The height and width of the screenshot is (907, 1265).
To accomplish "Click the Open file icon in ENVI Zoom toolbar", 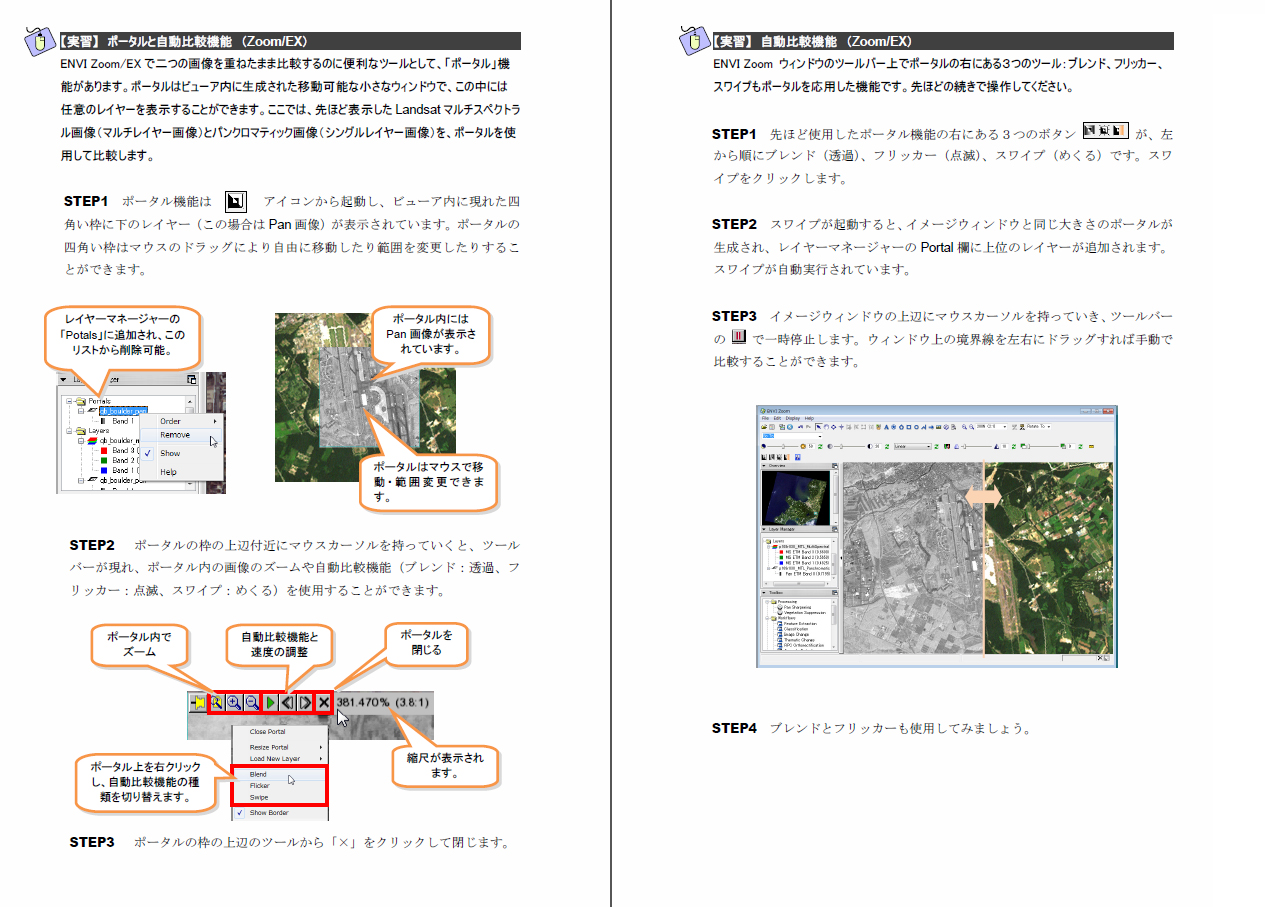I will click(x=765, y=427).
